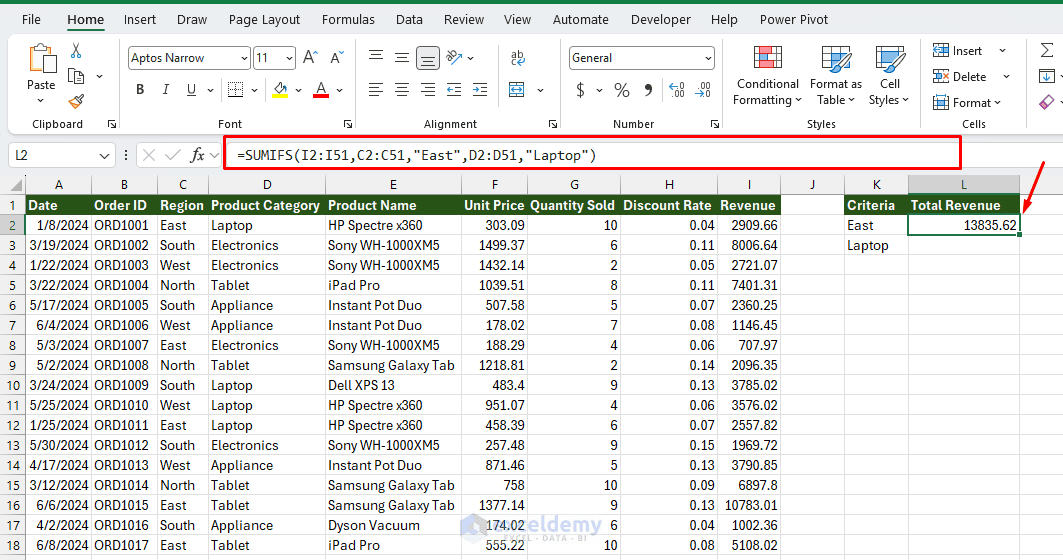Open the Number dialog launcher
This screenshot has width=1063, height=560.
[715, 124]
